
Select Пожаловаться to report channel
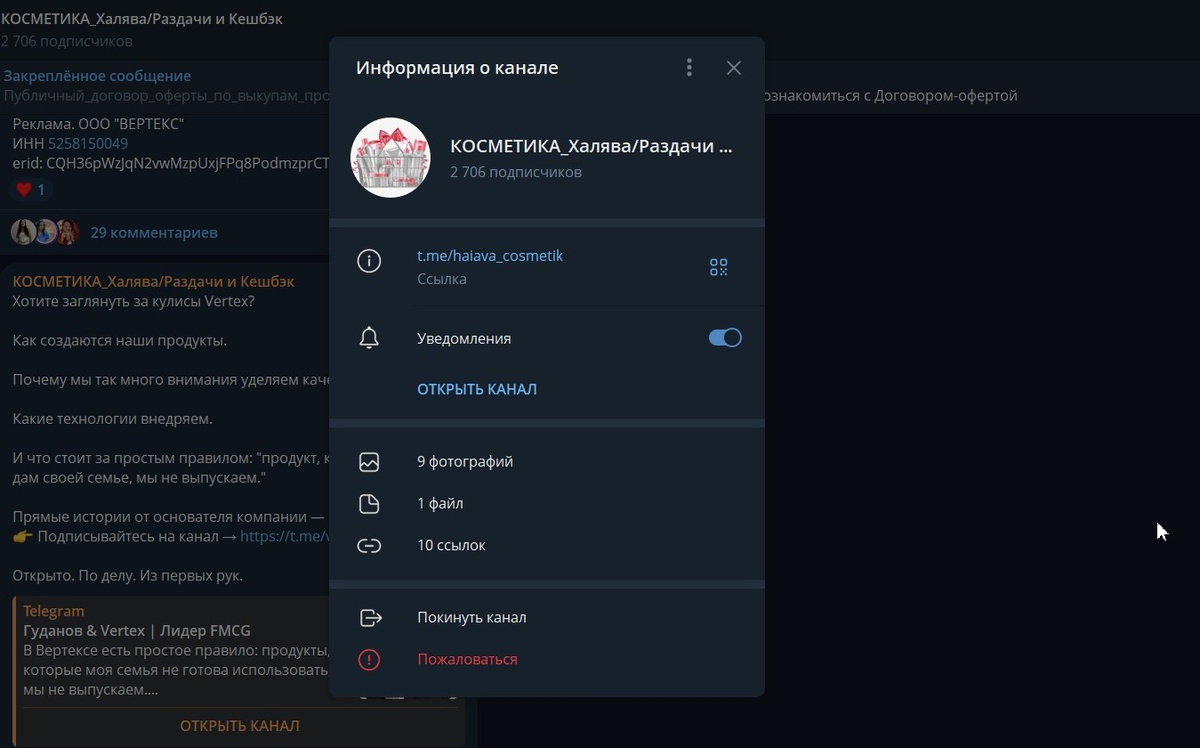point(547,660)
